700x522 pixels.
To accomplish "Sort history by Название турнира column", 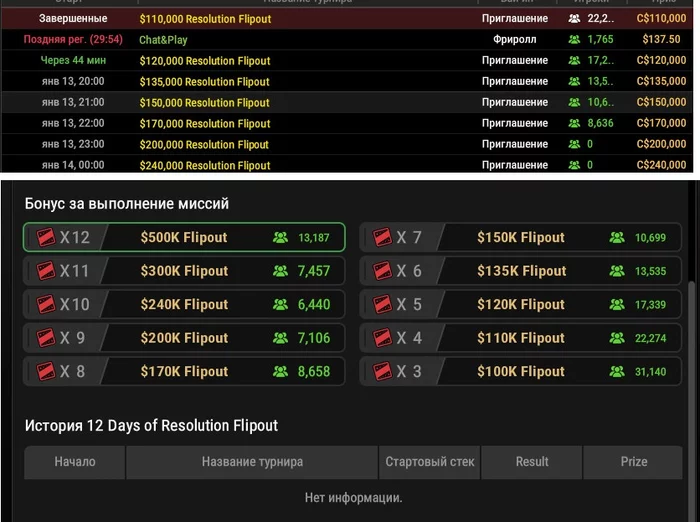I will [252, 462].
